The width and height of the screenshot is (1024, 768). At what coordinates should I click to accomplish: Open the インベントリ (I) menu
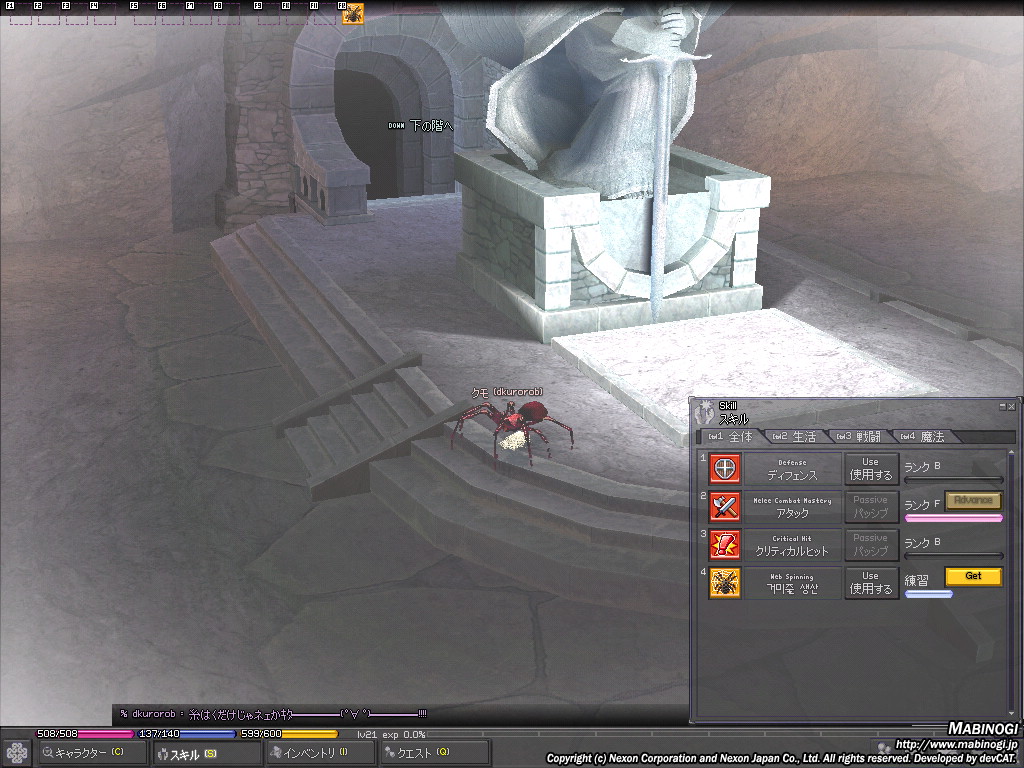(321, 753)
